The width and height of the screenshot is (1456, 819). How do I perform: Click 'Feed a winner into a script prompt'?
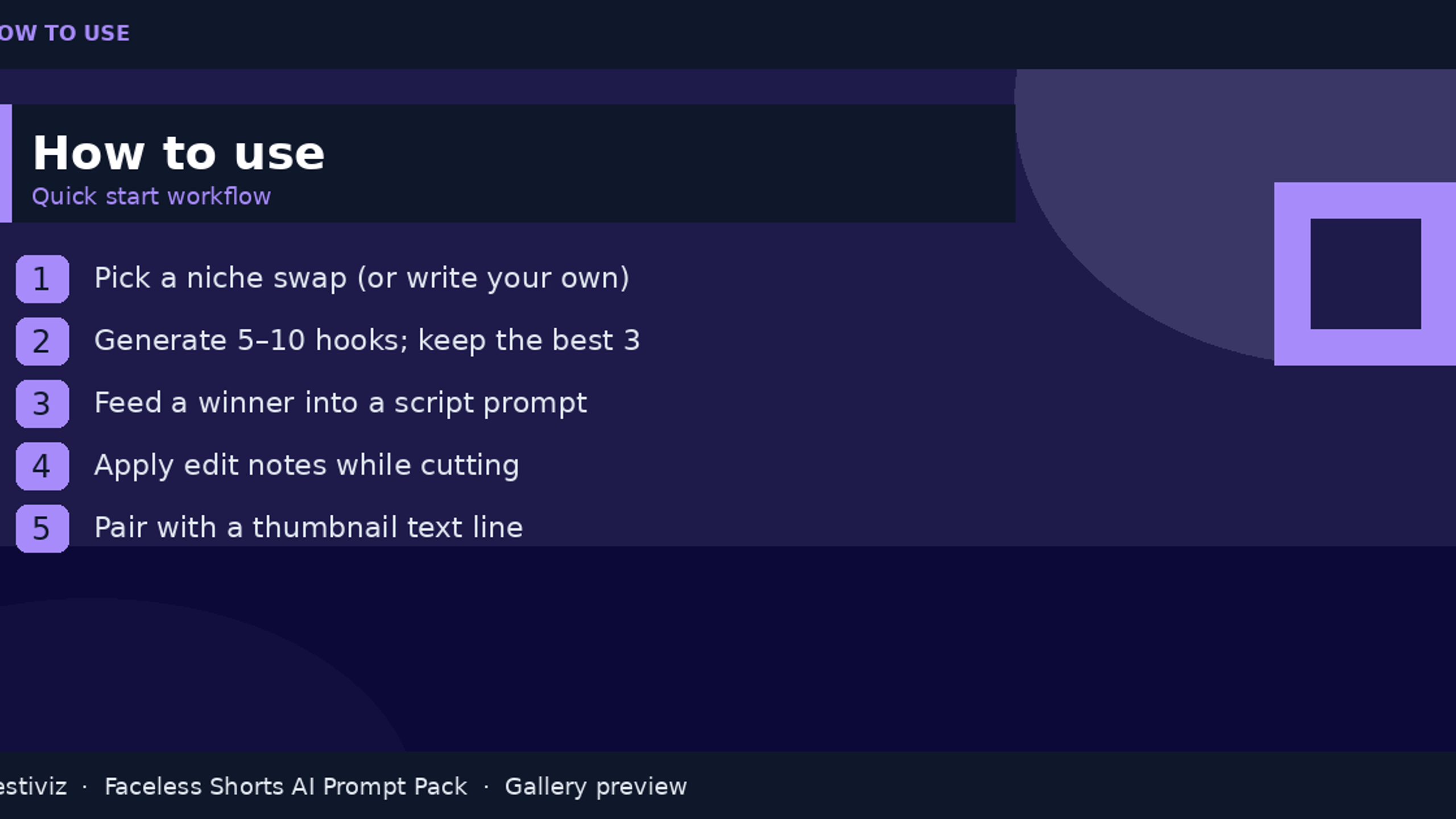[340, 403]
